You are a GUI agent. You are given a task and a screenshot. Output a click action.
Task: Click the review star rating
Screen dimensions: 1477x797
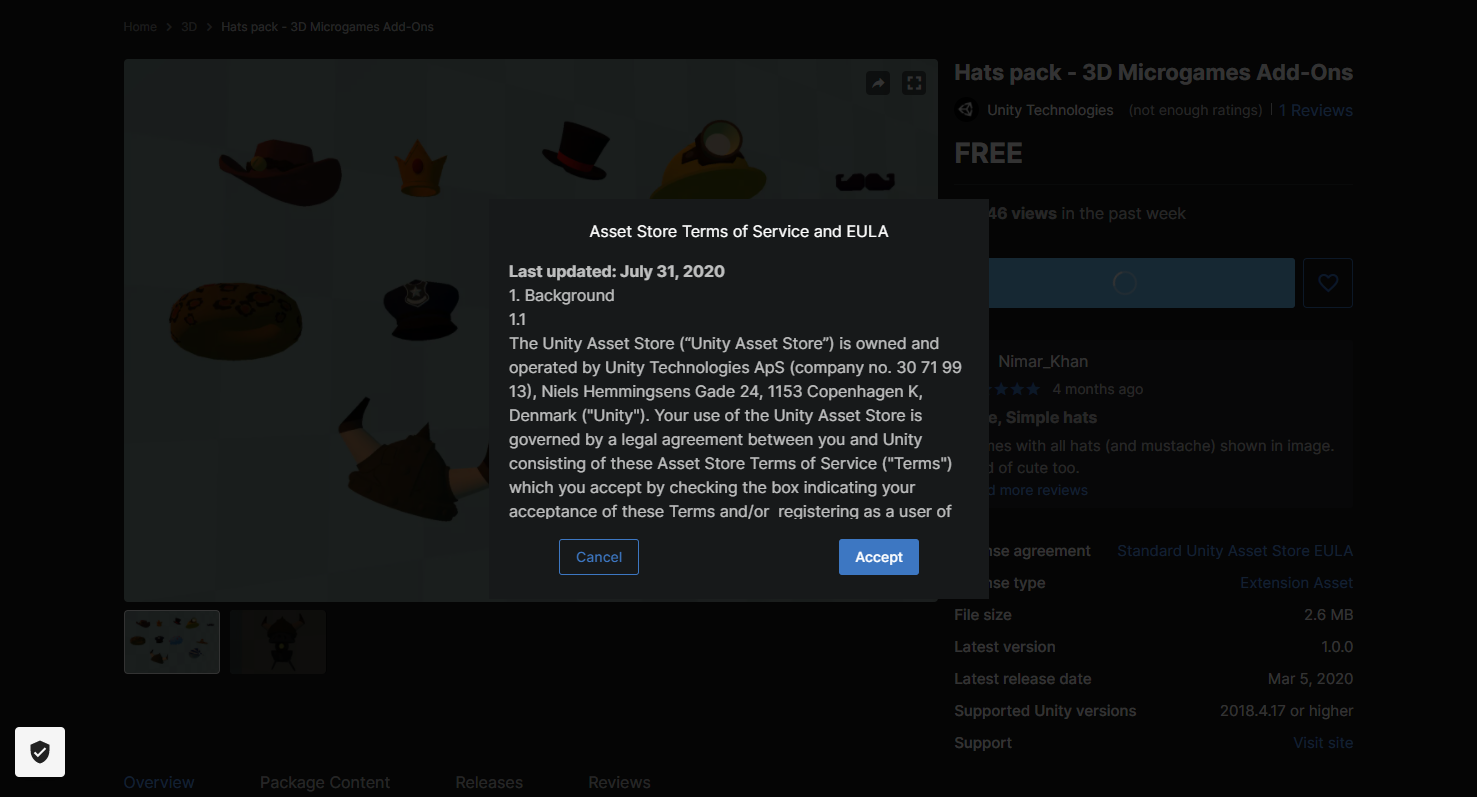click(x=1014, y=389)
